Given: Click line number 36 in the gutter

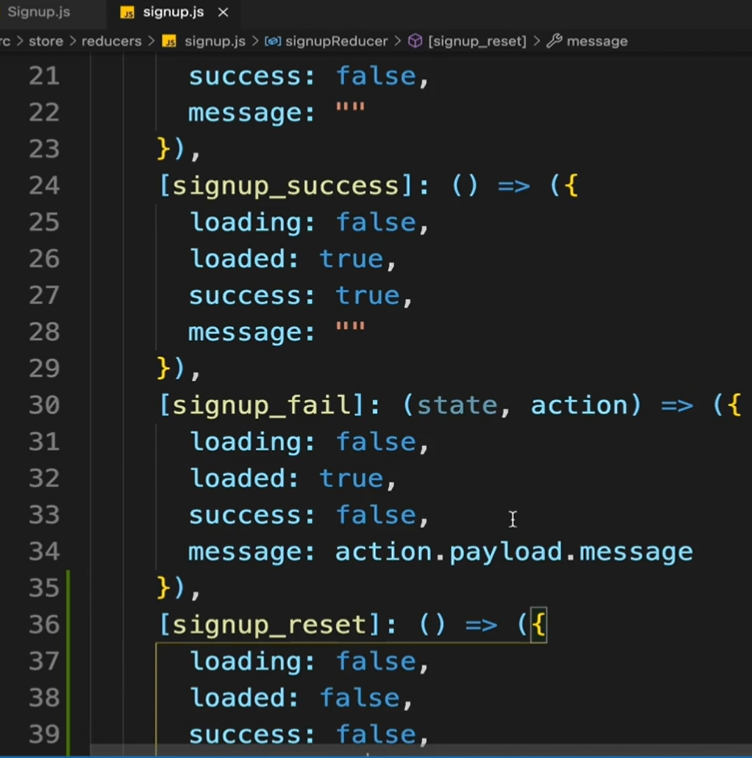Looking at the screenshot, I should (x=44, y=624).
